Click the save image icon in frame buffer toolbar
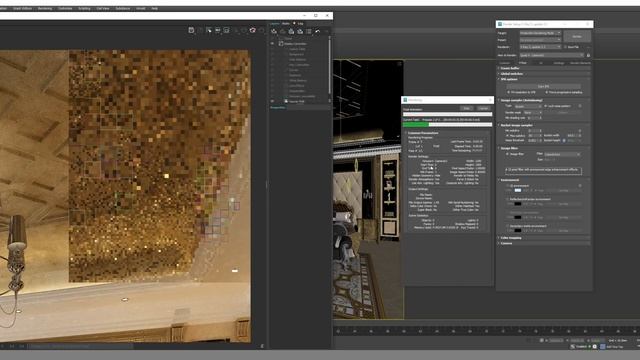The width and height of the screenshot is (640, 360). 191,30
